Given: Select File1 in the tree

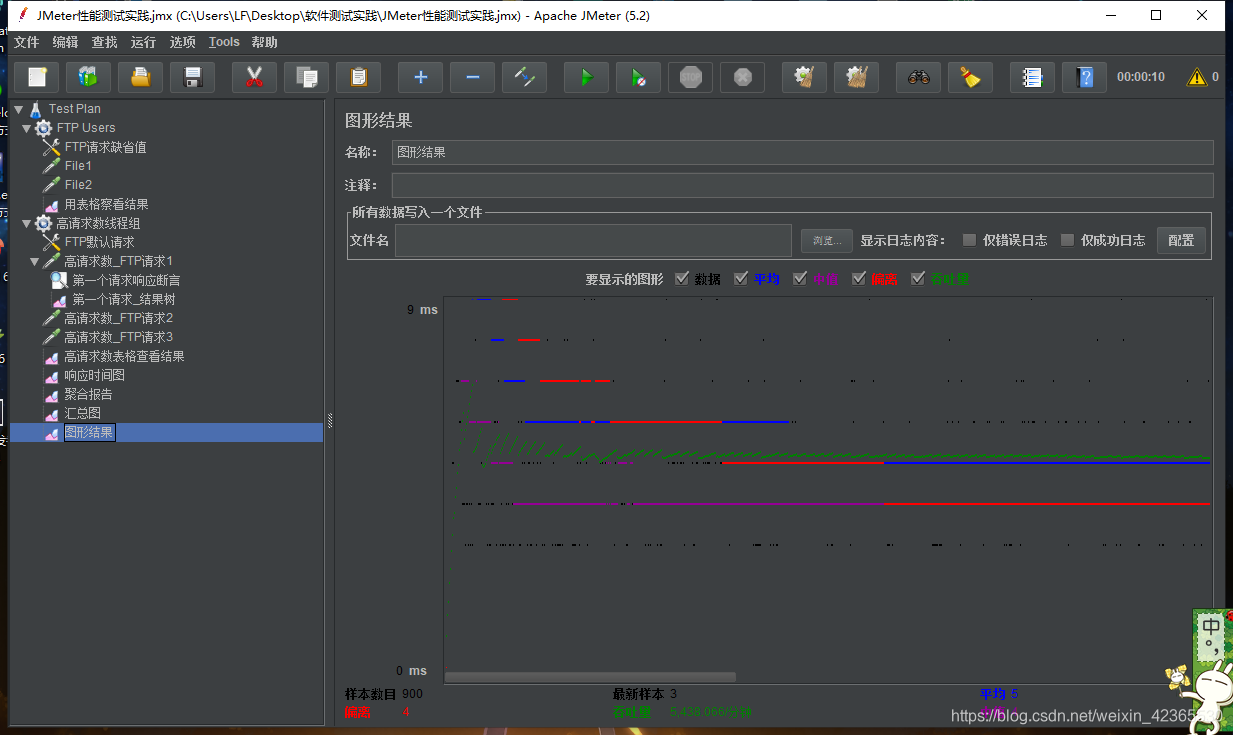Looking at the screenshot, I should (78, 166).
